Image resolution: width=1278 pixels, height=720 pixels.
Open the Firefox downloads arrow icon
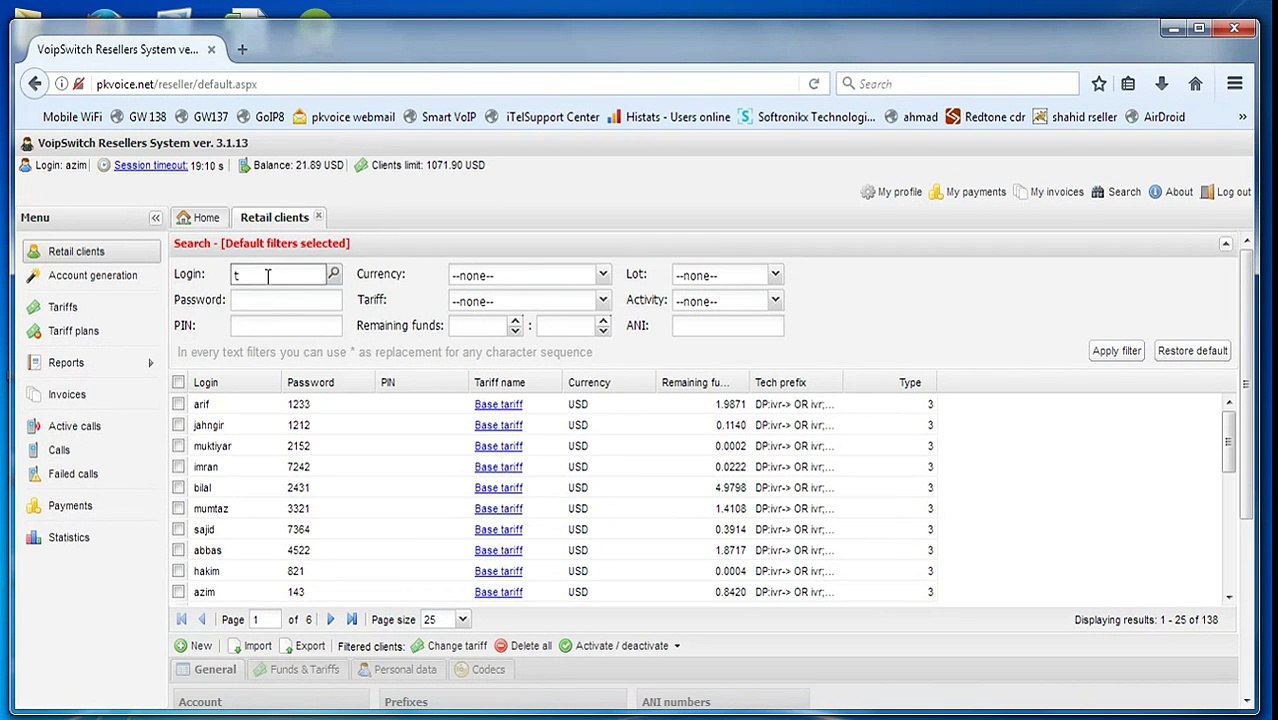pyautogui.click(x=1161, y=84)
